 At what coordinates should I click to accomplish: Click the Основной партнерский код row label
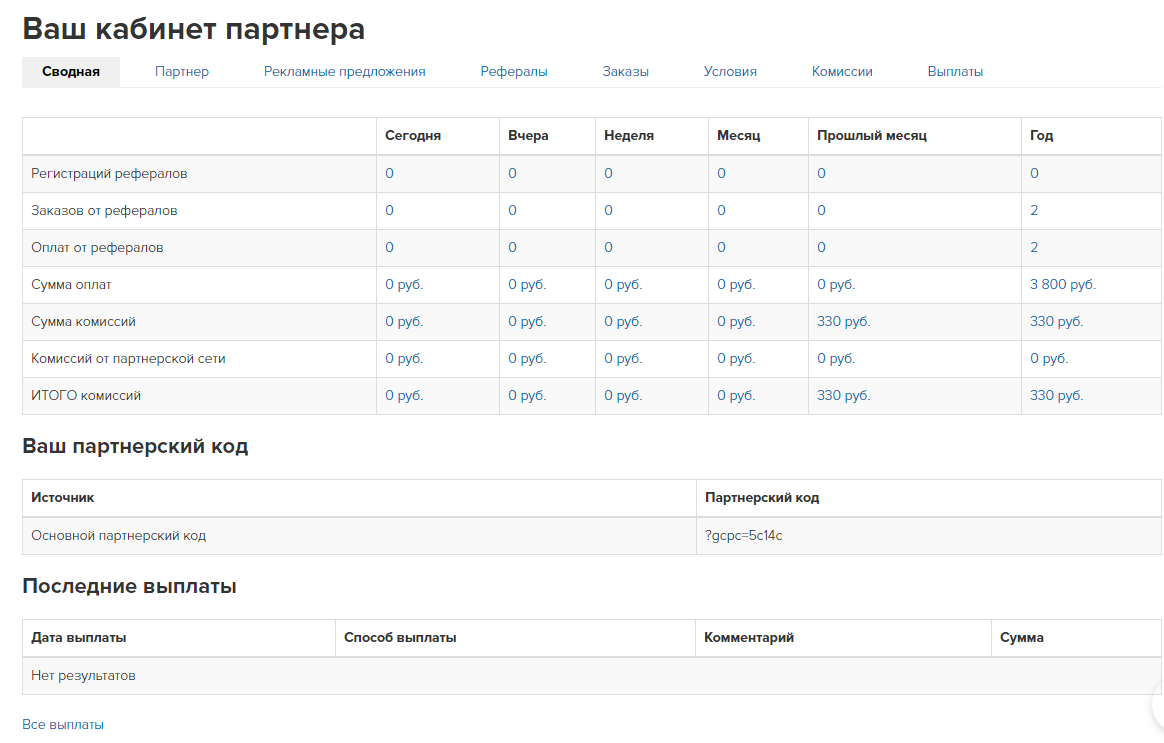point(118,535)
